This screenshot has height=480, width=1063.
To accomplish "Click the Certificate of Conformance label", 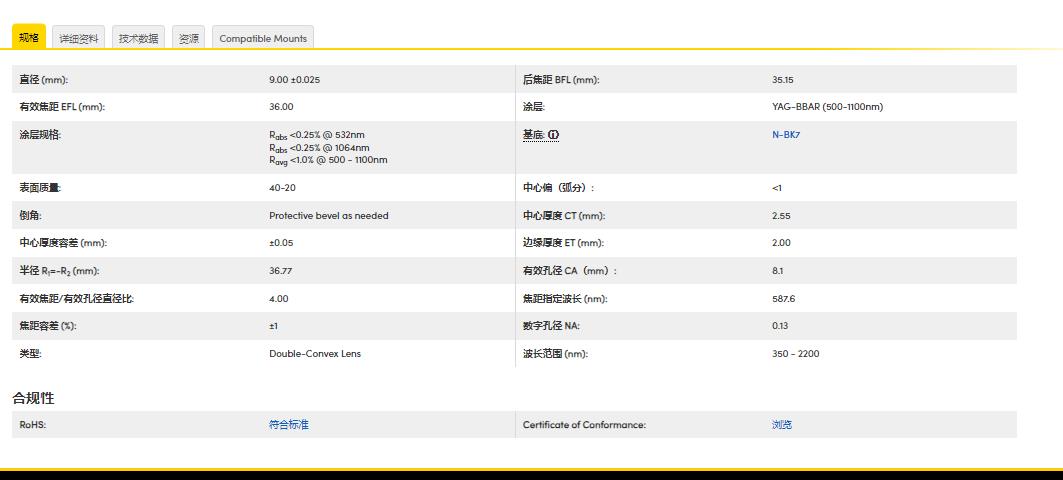I will [x=584, y=425].
